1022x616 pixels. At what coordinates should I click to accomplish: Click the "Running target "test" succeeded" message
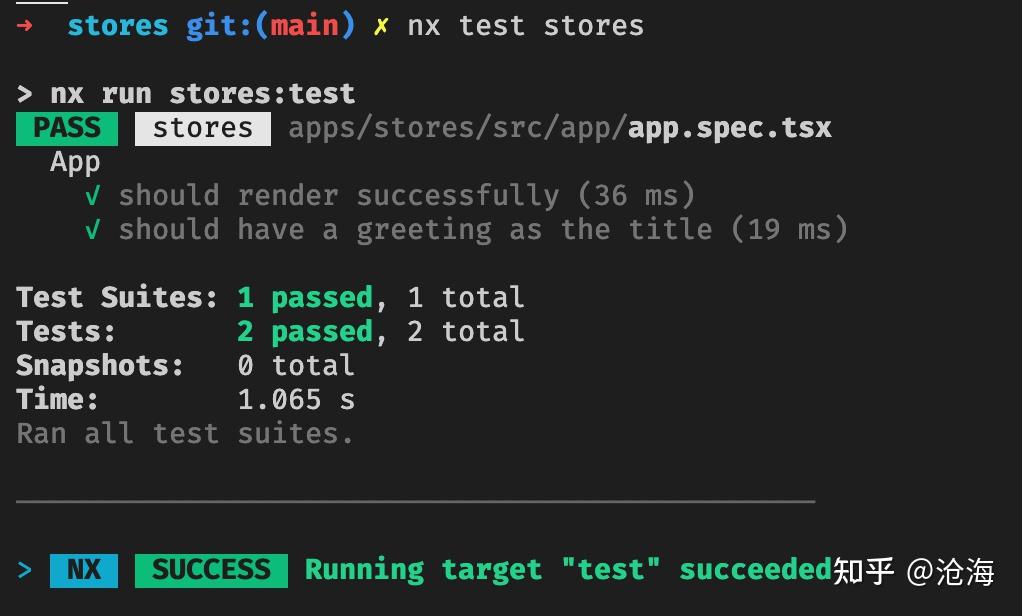click(568, 570)
